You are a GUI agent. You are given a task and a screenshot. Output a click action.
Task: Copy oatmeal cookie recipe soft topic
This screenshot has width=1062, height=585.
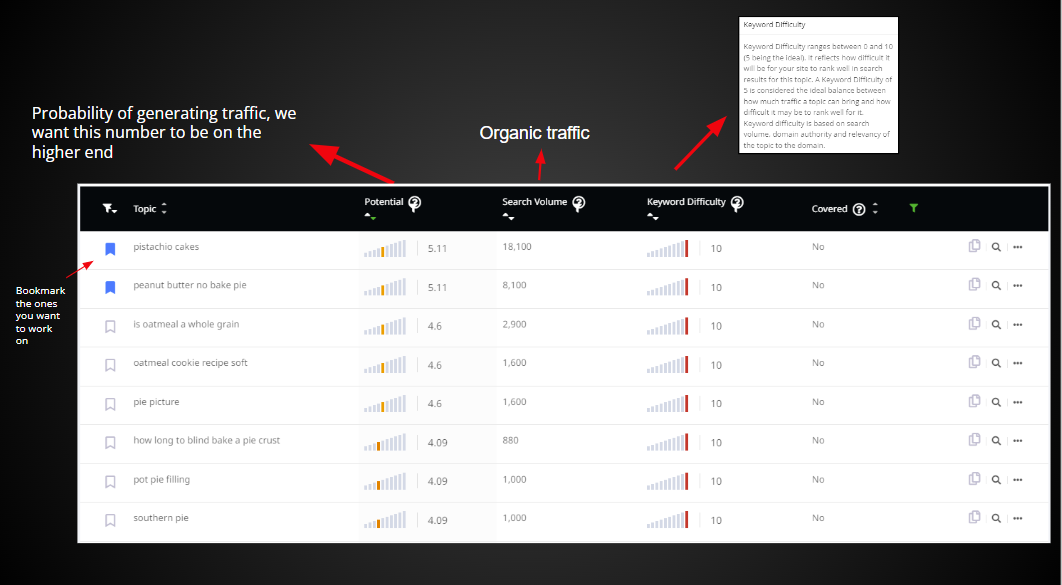click(x=974, y=362)
